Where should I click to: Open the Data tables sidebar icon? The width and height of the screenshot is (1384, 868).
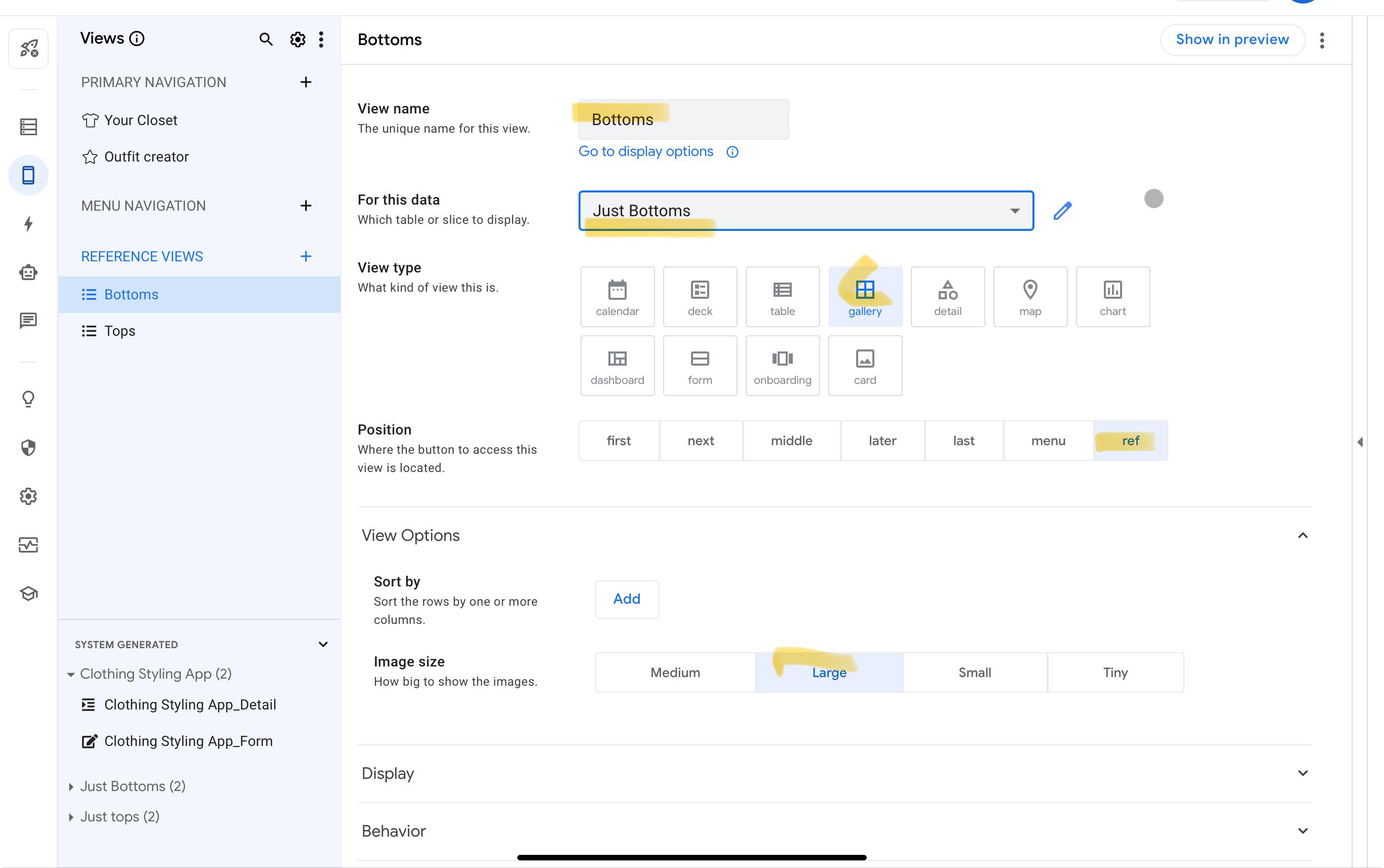(29, 127)
